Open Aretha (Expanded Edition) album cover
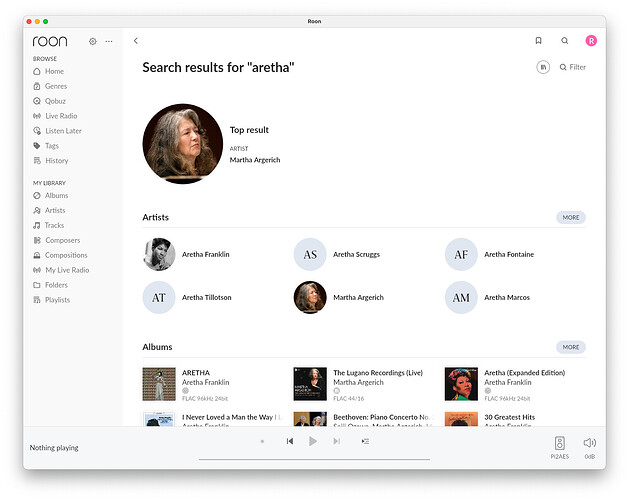Viewport: 629px width, 500px height. (x=461, y=384)
